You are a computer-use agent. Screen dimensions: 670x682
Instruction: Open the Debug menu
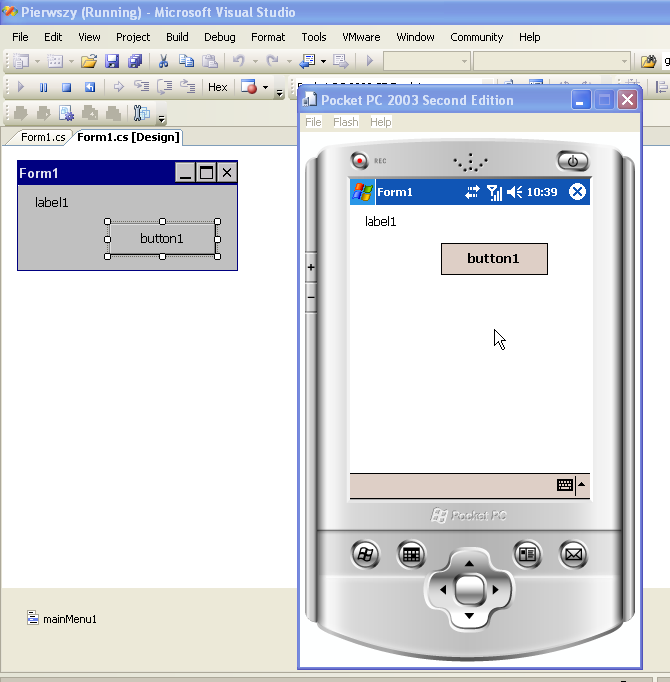pyautogui.click(x=220, y=37)
